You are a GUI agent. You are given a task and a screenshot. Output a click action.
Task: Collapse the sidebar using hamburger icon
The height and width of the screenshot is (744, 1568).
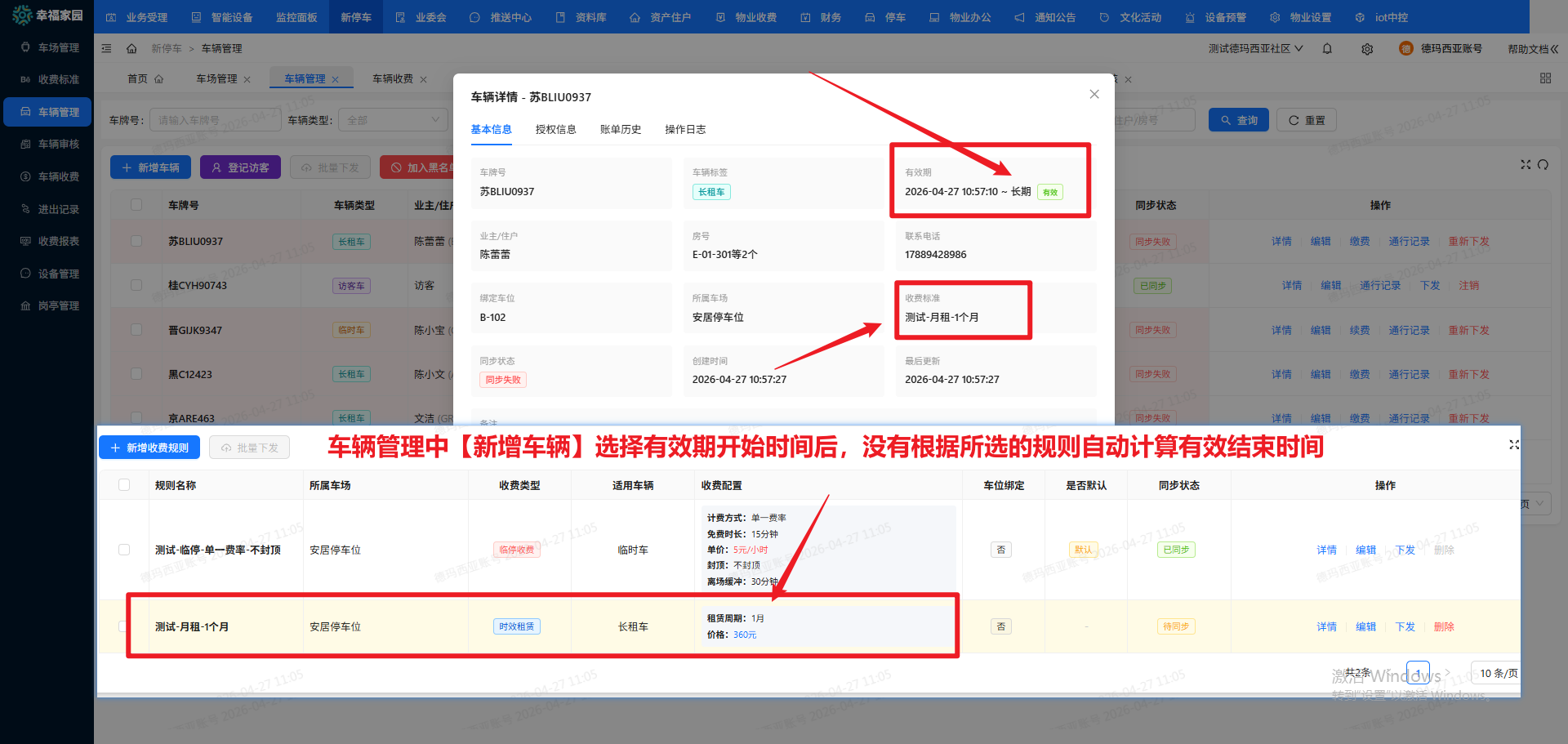pos(106,48)
